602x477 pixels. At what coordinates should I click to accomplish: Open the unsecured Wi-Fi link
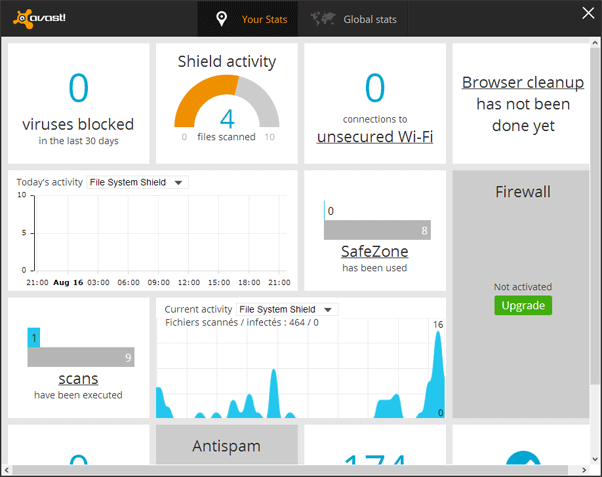(375, 137)
